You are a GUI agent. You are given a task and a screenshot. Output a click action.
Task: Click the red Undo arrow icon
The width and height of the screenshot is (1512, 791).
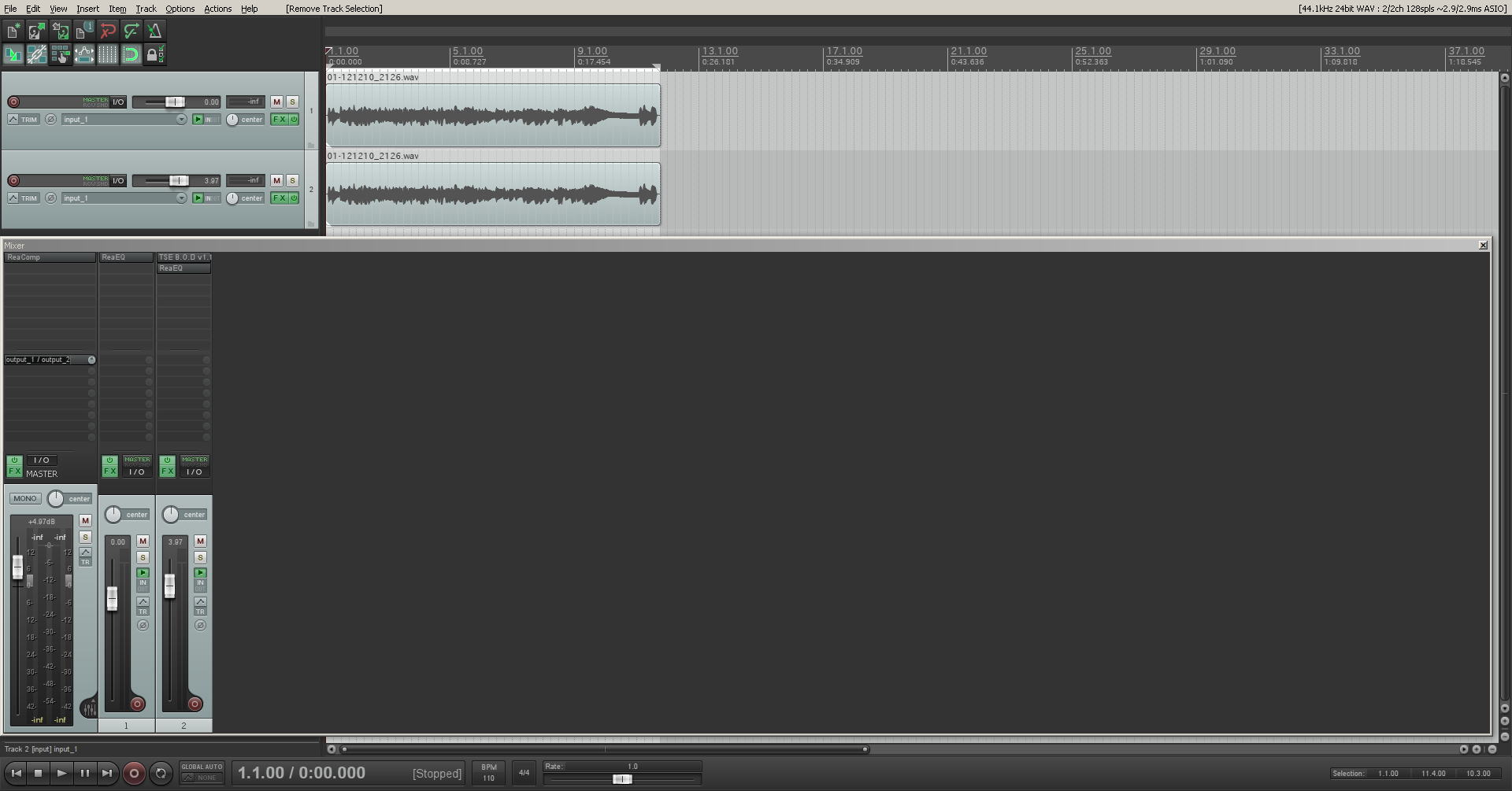108,31
